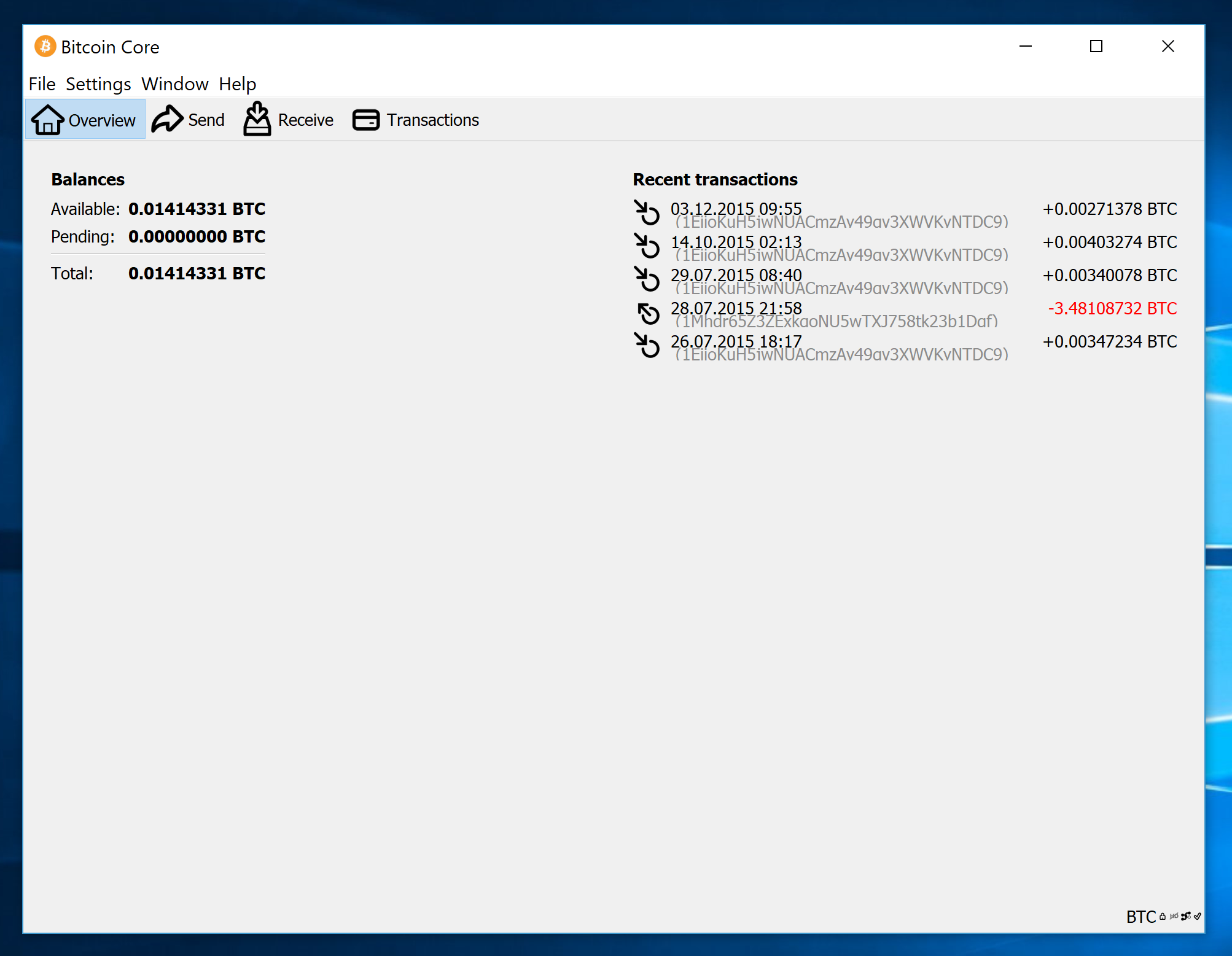Select the 03.12.2015 09:55 transaction
Viewport: 1232px width, 956px height.
(736, 209)
